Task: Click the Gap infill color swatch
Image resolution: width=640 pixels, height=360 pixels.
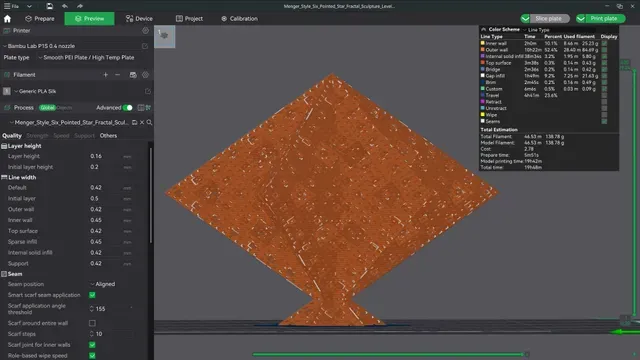Action: pos(482,76)
